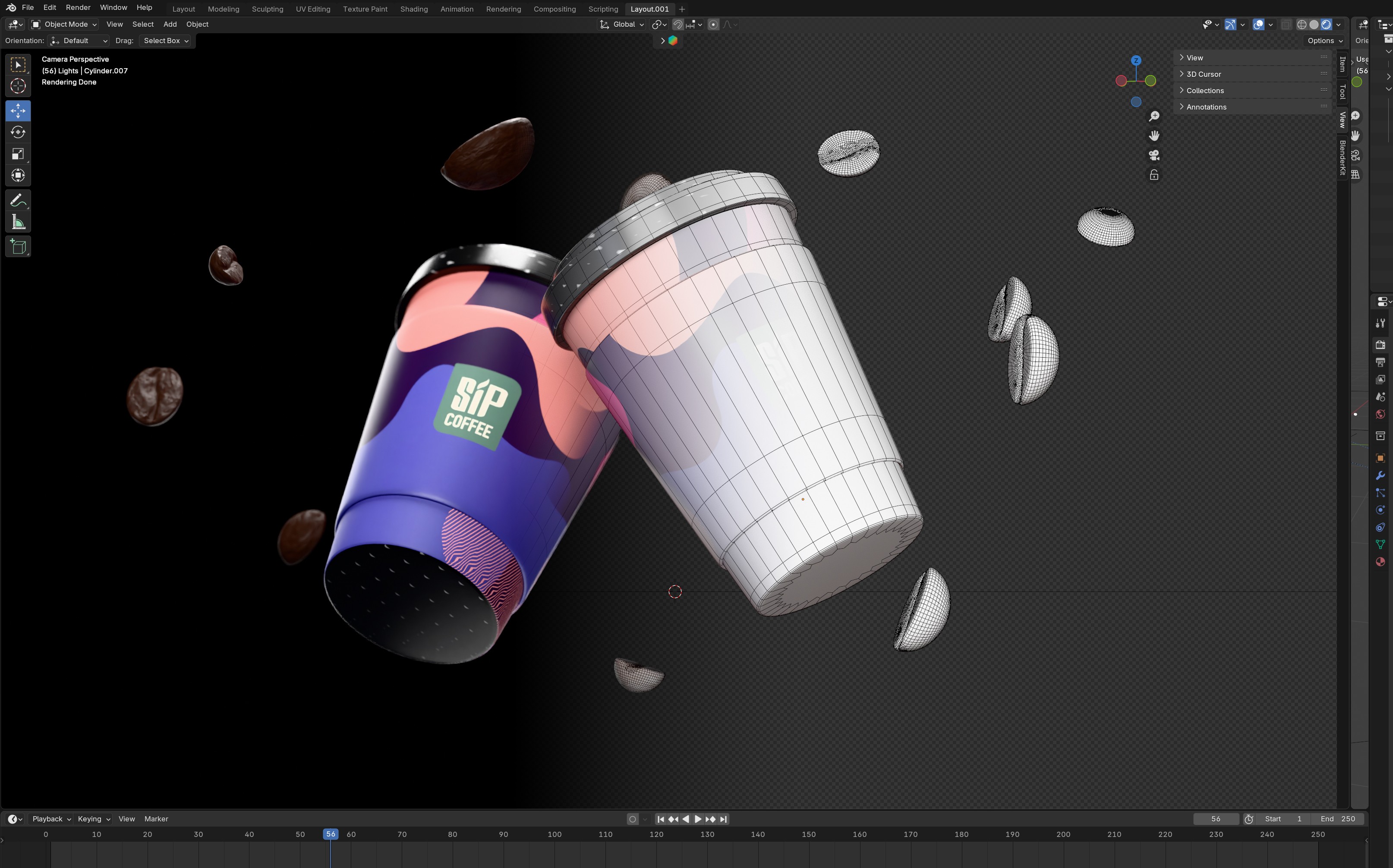The width and height of the screenshot is (1393, 868).
Task: Toggle proportional editing button
Action: click(x=713, y=25)
